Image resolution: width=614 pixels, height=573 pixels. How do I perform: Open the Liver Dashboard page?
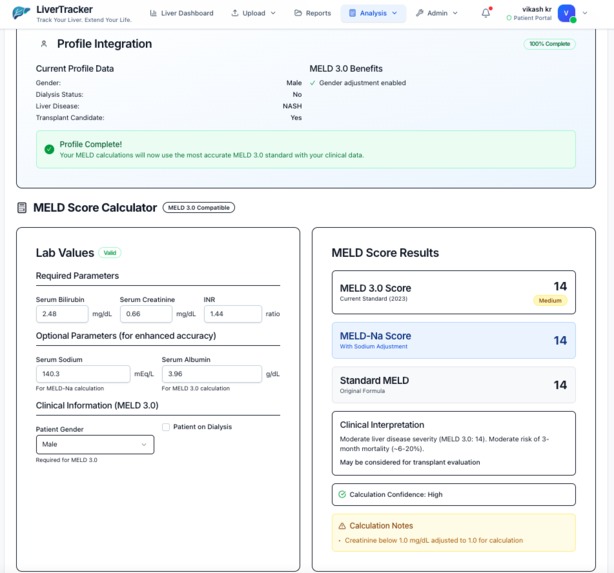click(182, 13)
